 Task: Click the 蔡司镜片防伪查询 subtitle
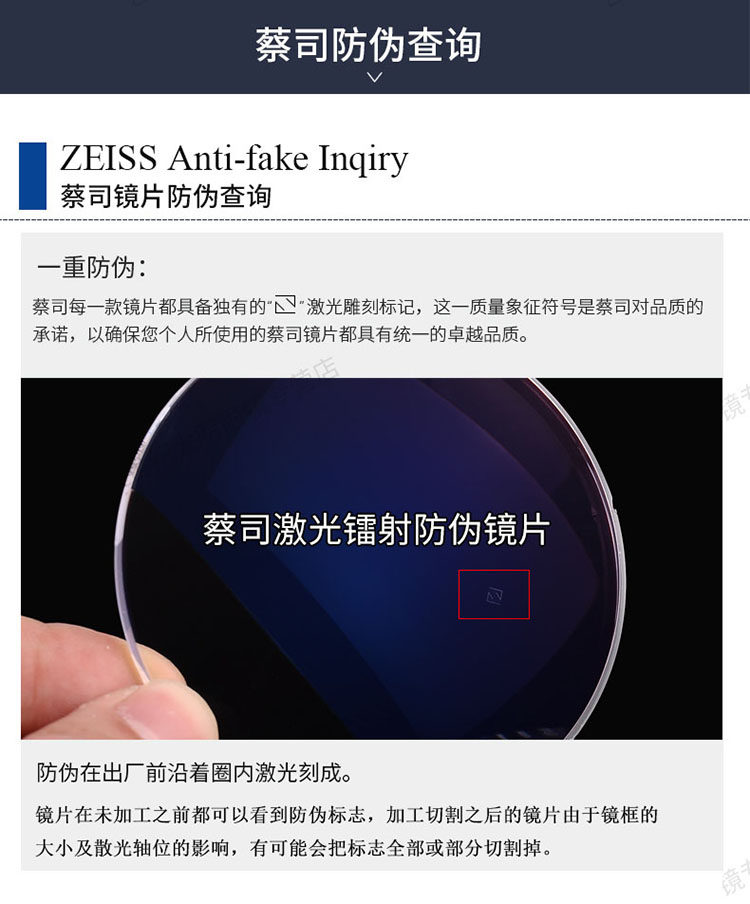coord(166,197)
